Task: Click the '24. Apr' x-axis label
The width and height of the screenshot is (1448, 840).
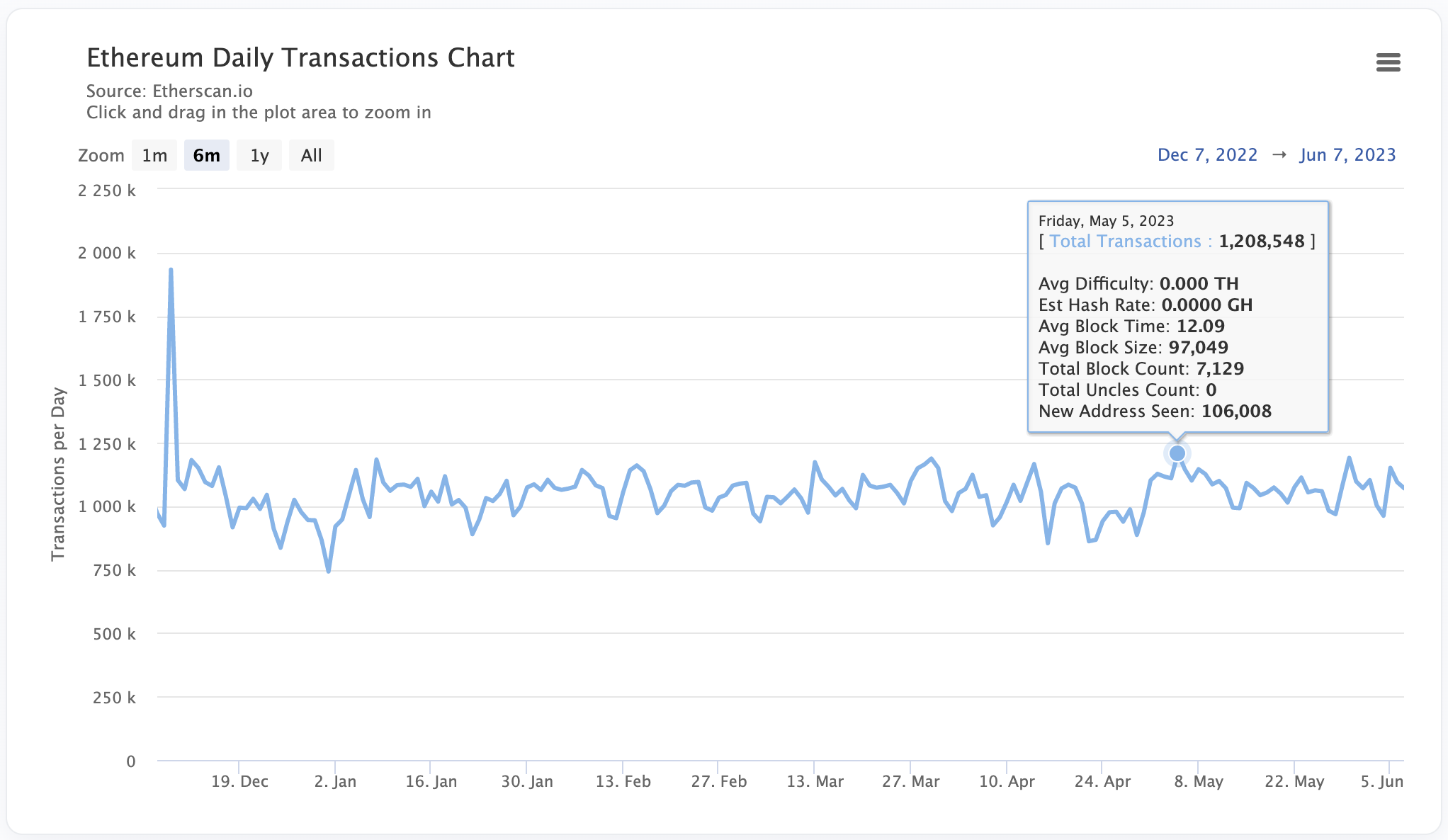Action: (1102, 781)
